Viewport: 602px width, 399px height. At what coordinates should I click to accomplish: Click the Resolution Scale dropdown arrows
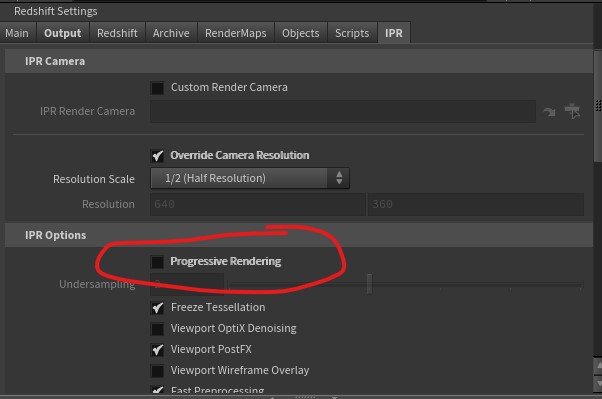coord(339,178)
